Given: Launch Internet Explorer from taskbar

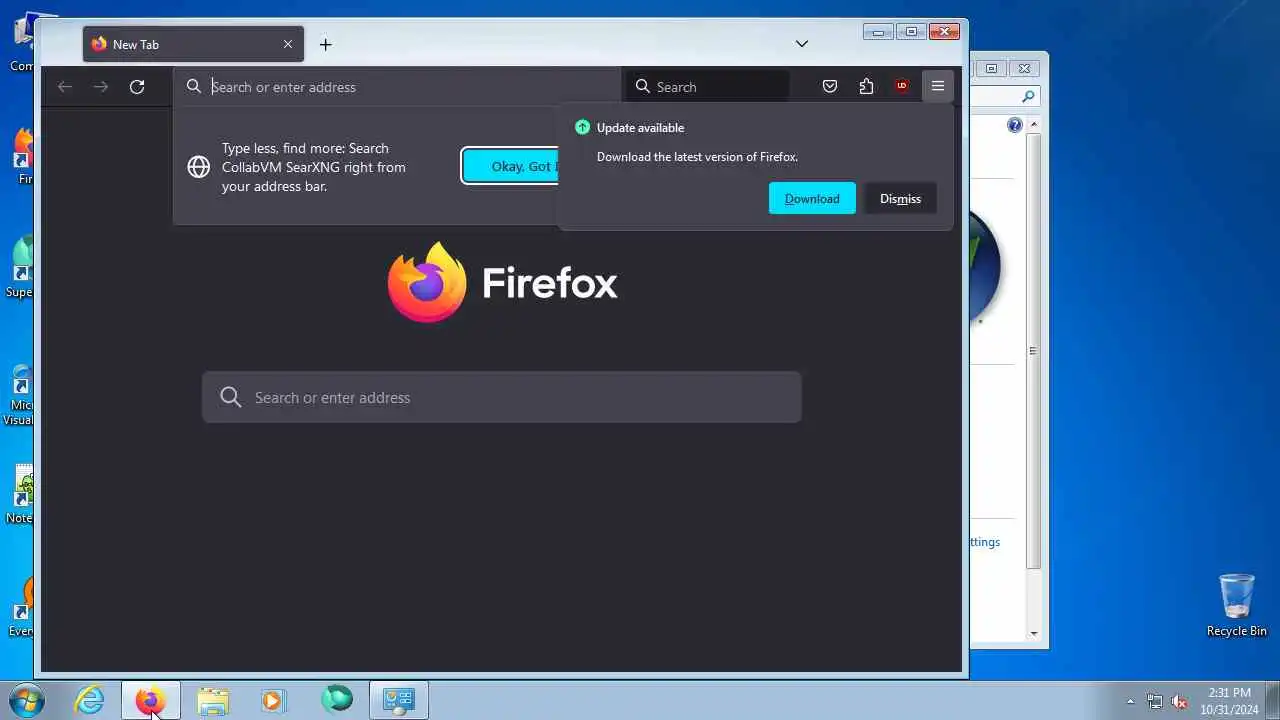Looking at the screenshot, I should (x=90, y=700).
